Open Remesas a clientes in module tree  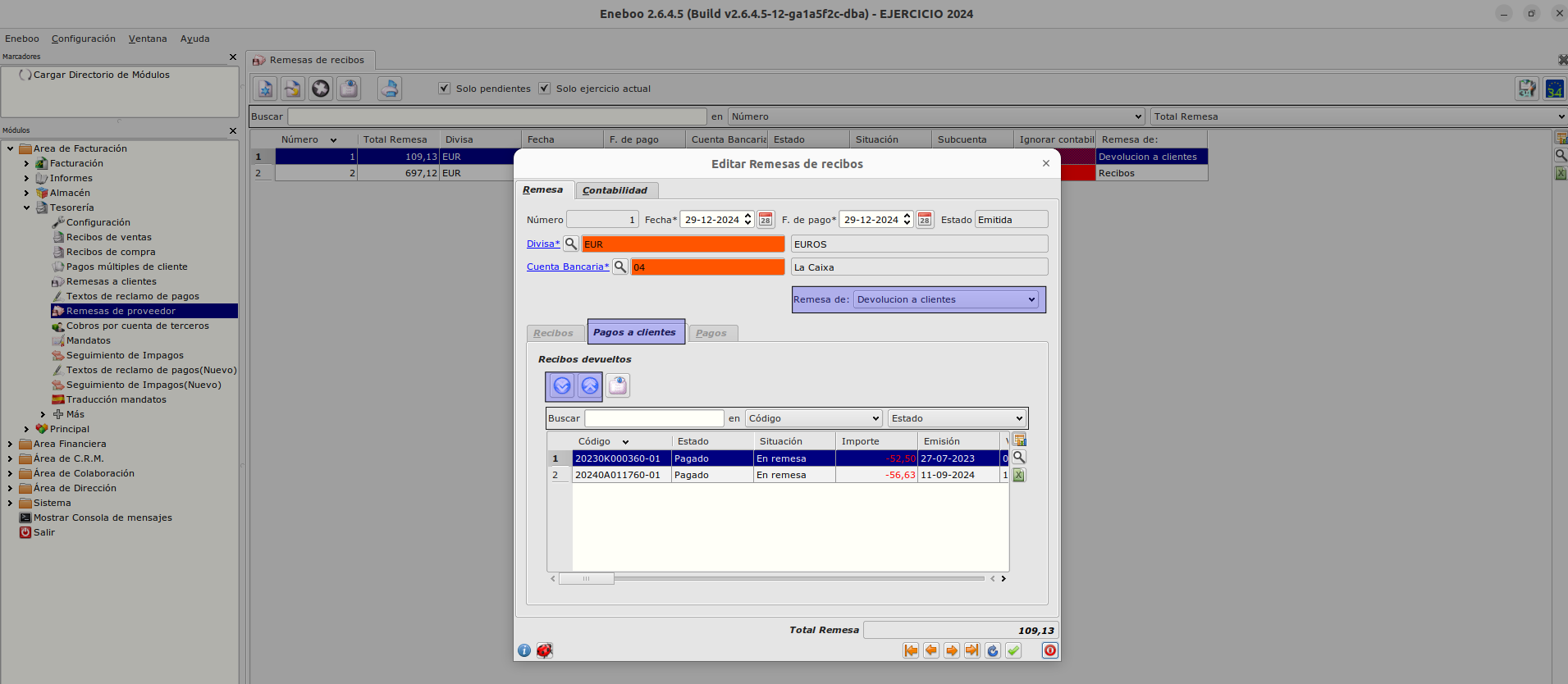[111, 281]
